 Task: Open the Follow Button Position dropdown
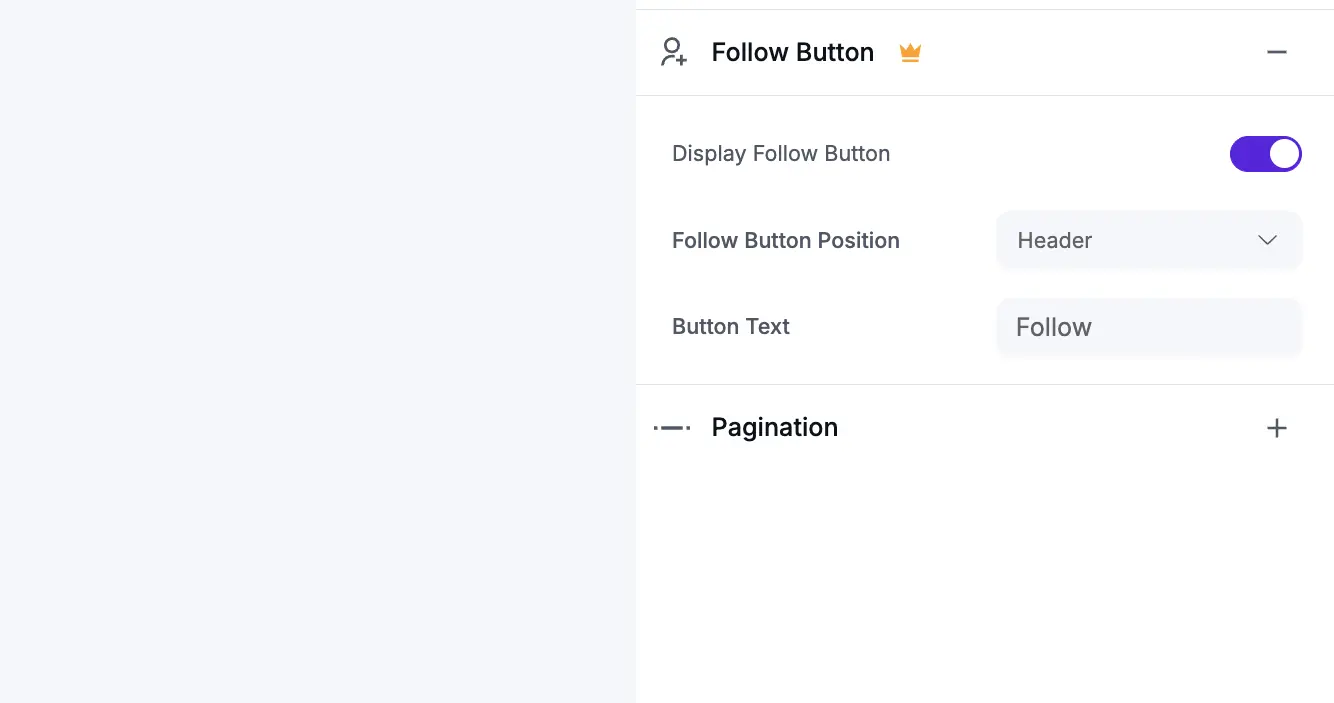(x=1148, y=240)
